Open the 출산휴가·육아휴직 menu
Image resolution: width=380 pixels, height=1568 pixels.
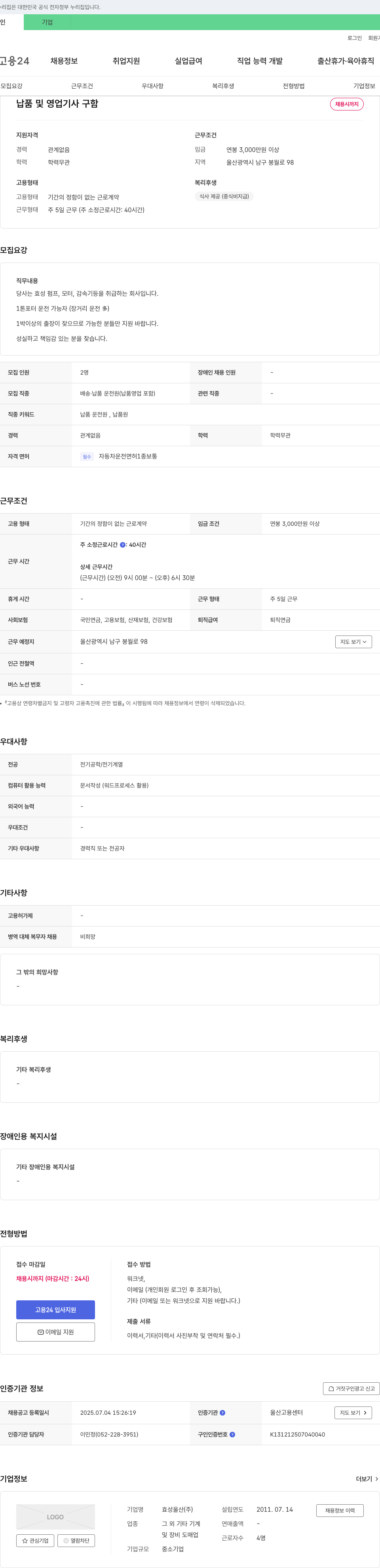(345, 61)
